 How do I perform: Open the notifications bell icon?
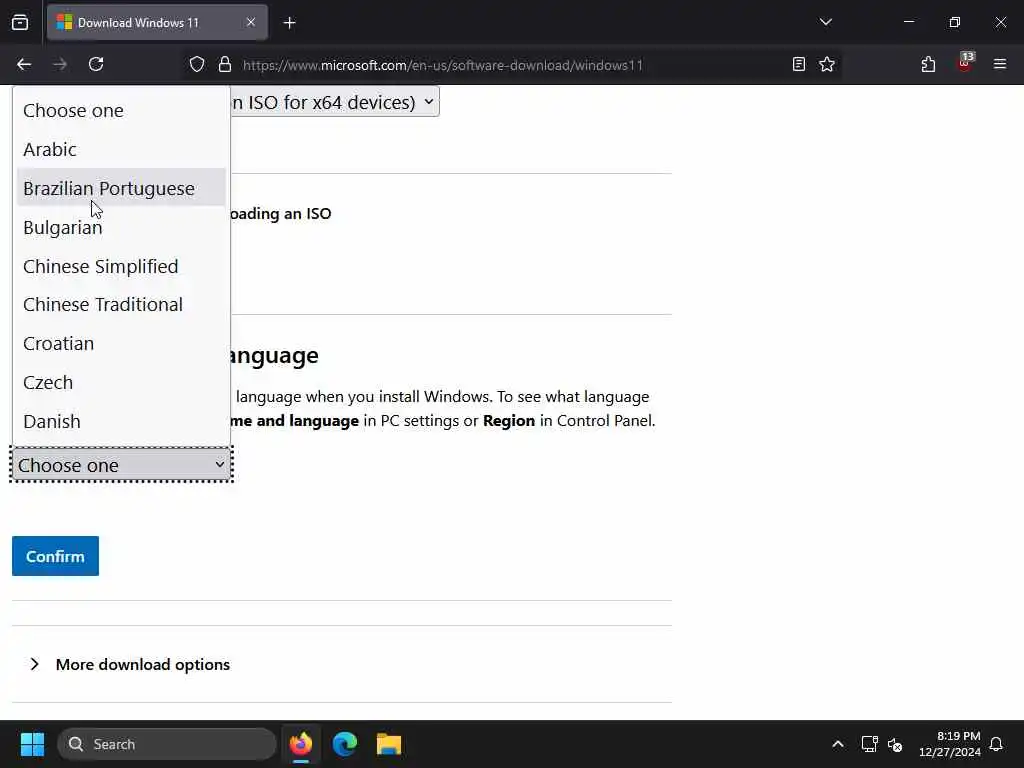pos(996,744)
